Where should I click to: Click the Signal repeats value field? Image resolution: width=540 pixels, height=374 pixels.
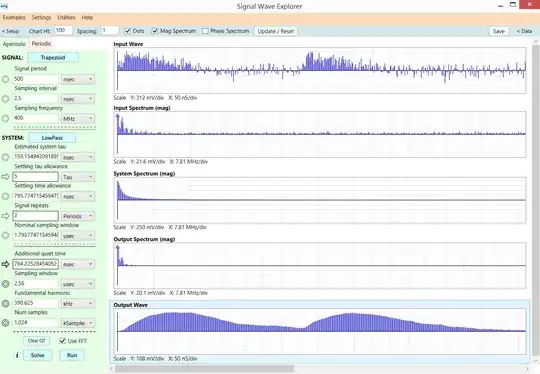tap(35, 216)
